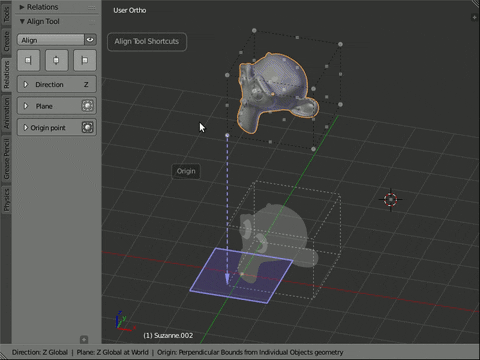This screenshot has width=480, height=360.
Task: Click the align to minimum side icon
Action: point(28,60)
